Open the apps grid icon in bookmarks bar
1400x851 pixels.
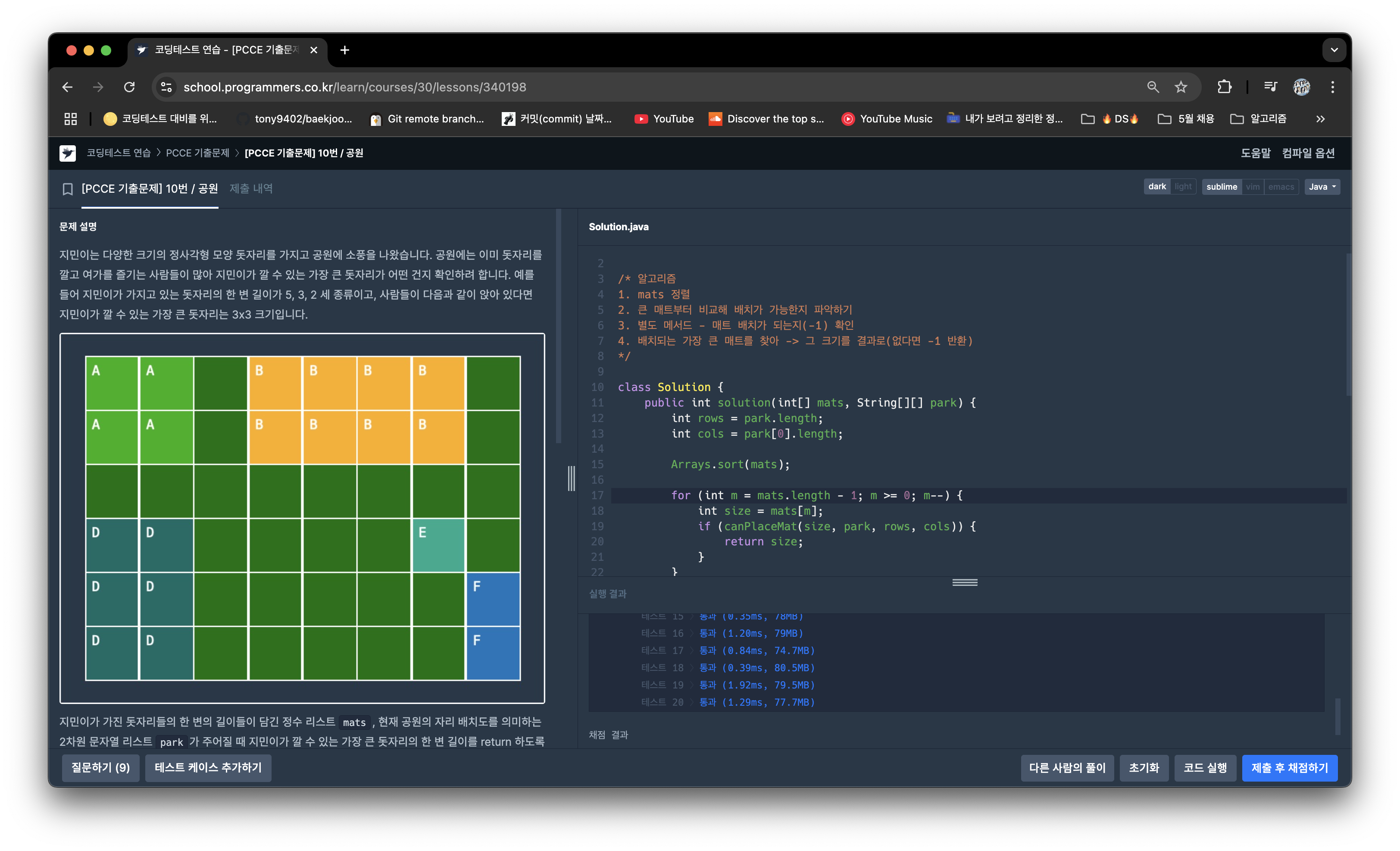[x=70, y=119]
